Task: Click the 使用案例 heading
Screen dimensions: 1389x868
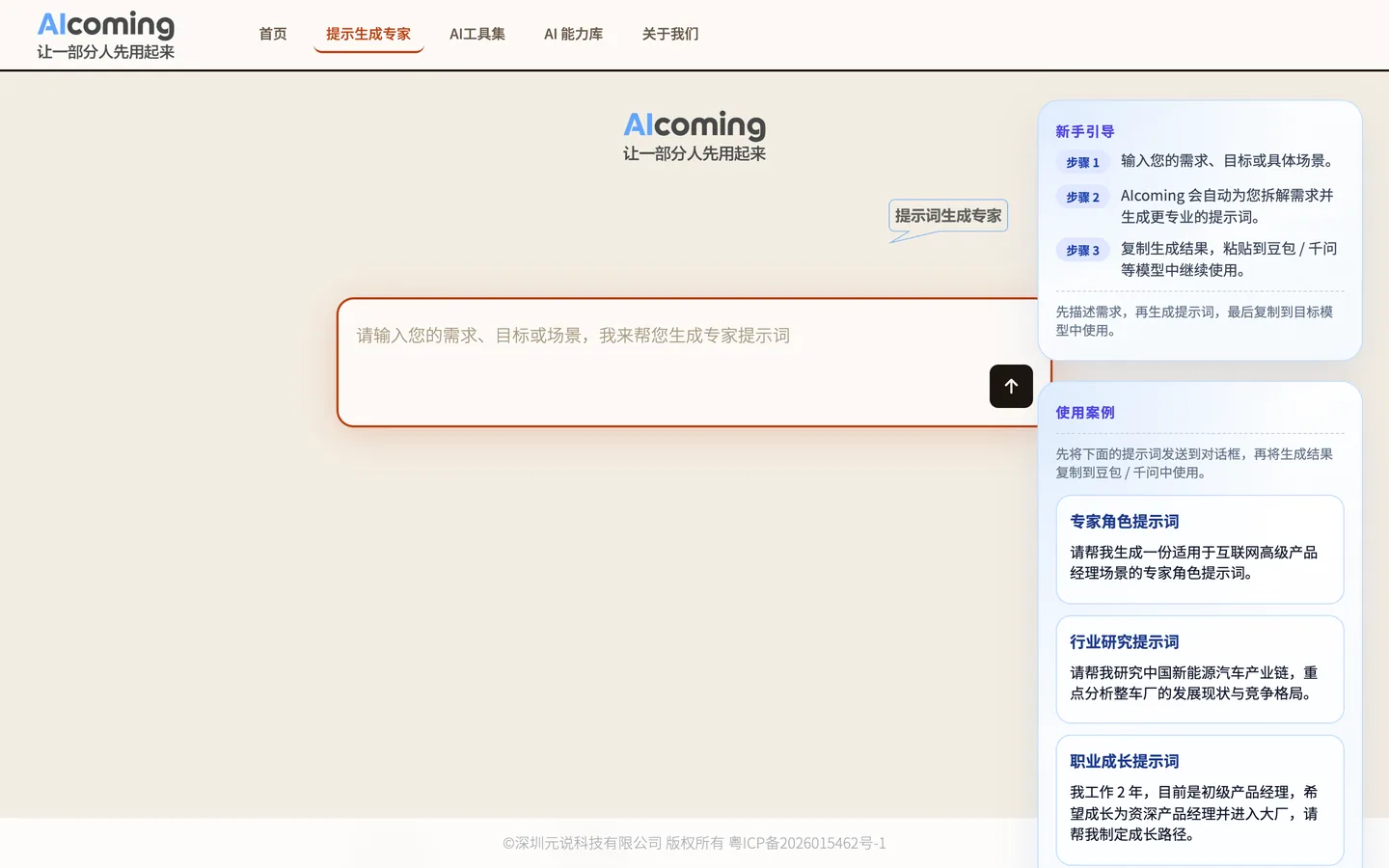Action: (1085, 412)
